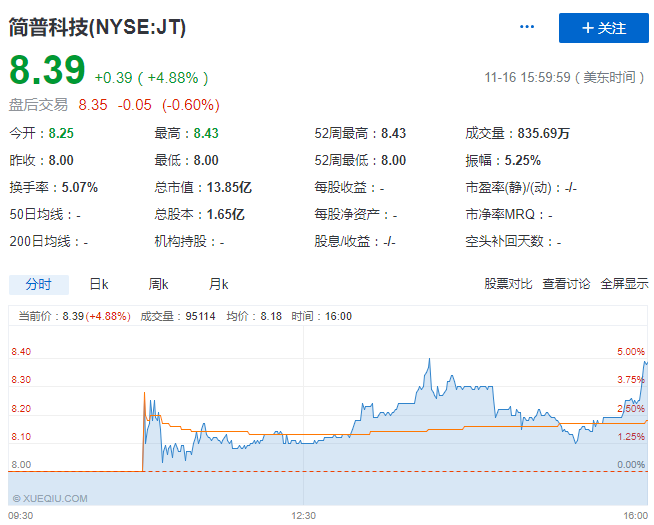
Task: Click the 换手率 value 5.07%
Action: 80,188
